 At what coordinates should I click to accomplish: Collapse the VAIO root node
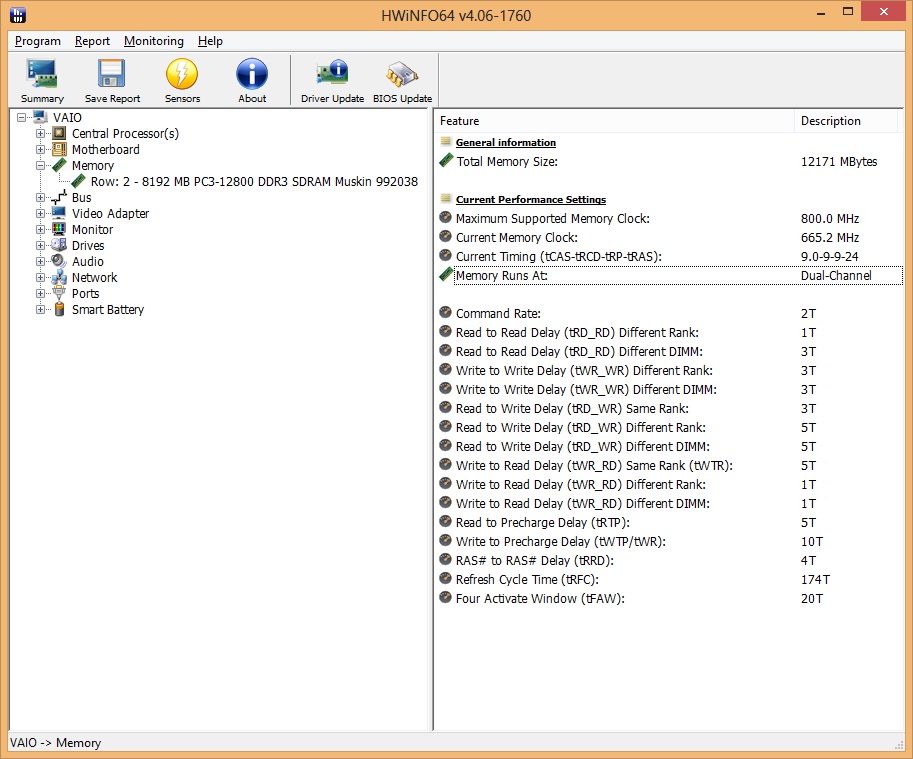tap(22, 118)
